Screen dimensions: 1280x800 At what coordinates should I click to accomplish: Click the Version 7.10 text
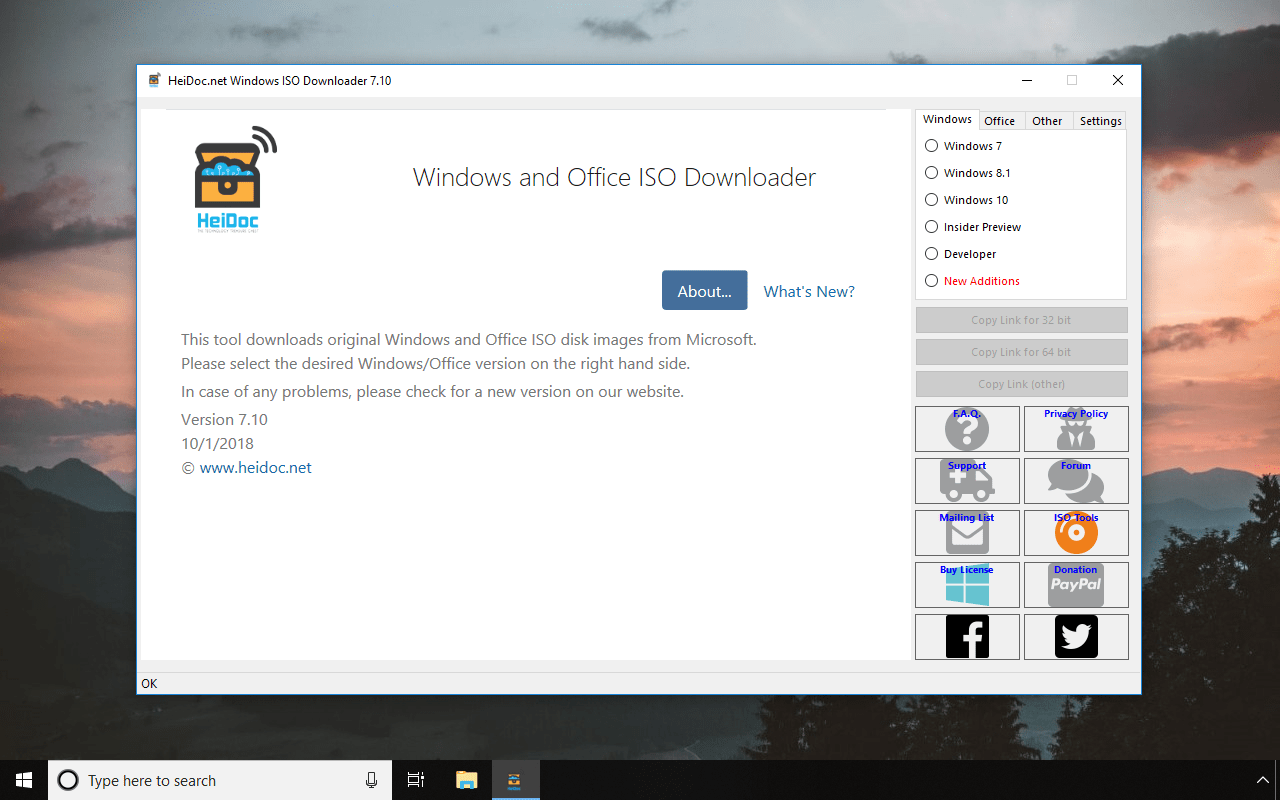224,420
